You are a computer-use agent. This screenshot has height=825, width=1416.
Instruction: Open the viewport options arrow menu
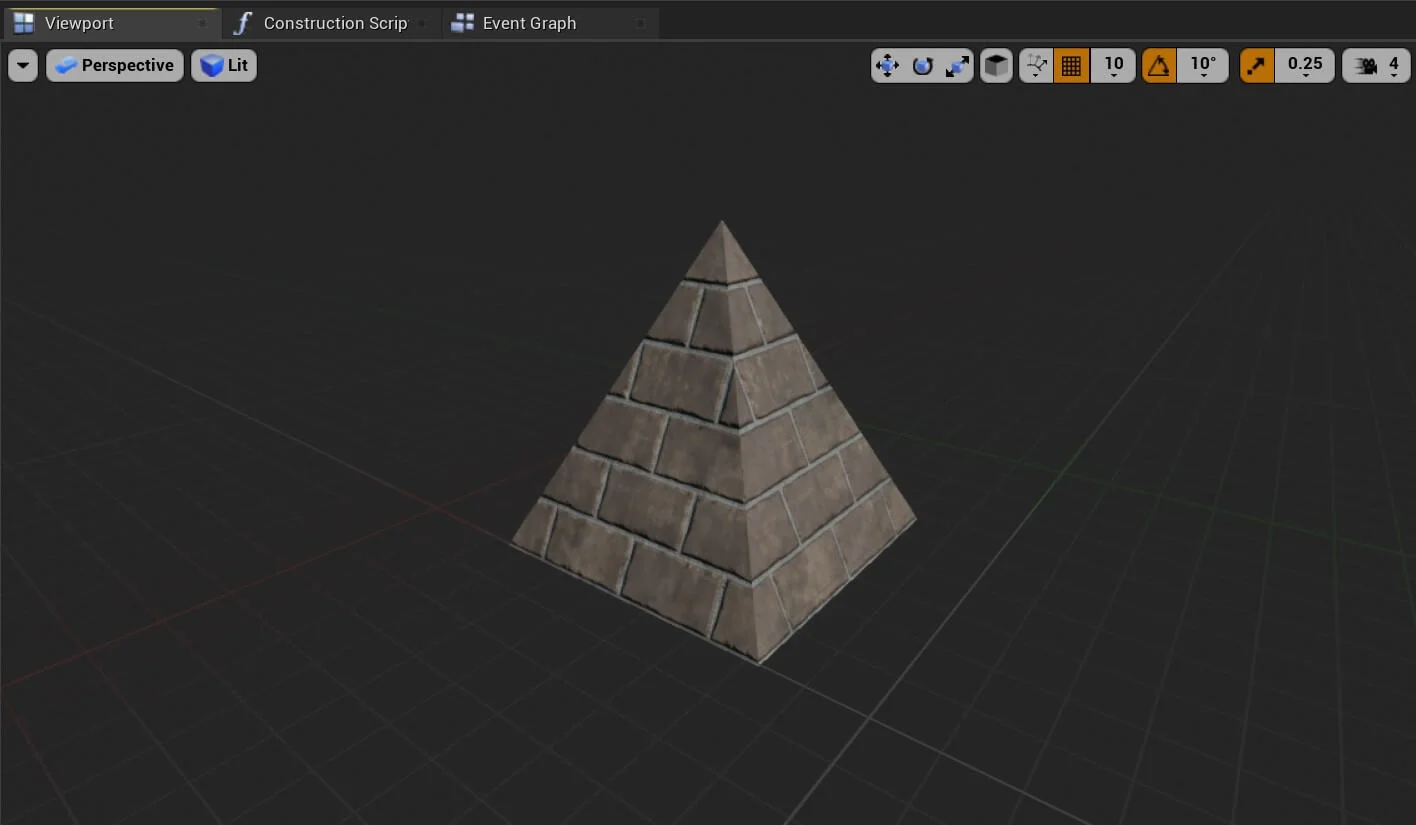(x=23, y=66)
